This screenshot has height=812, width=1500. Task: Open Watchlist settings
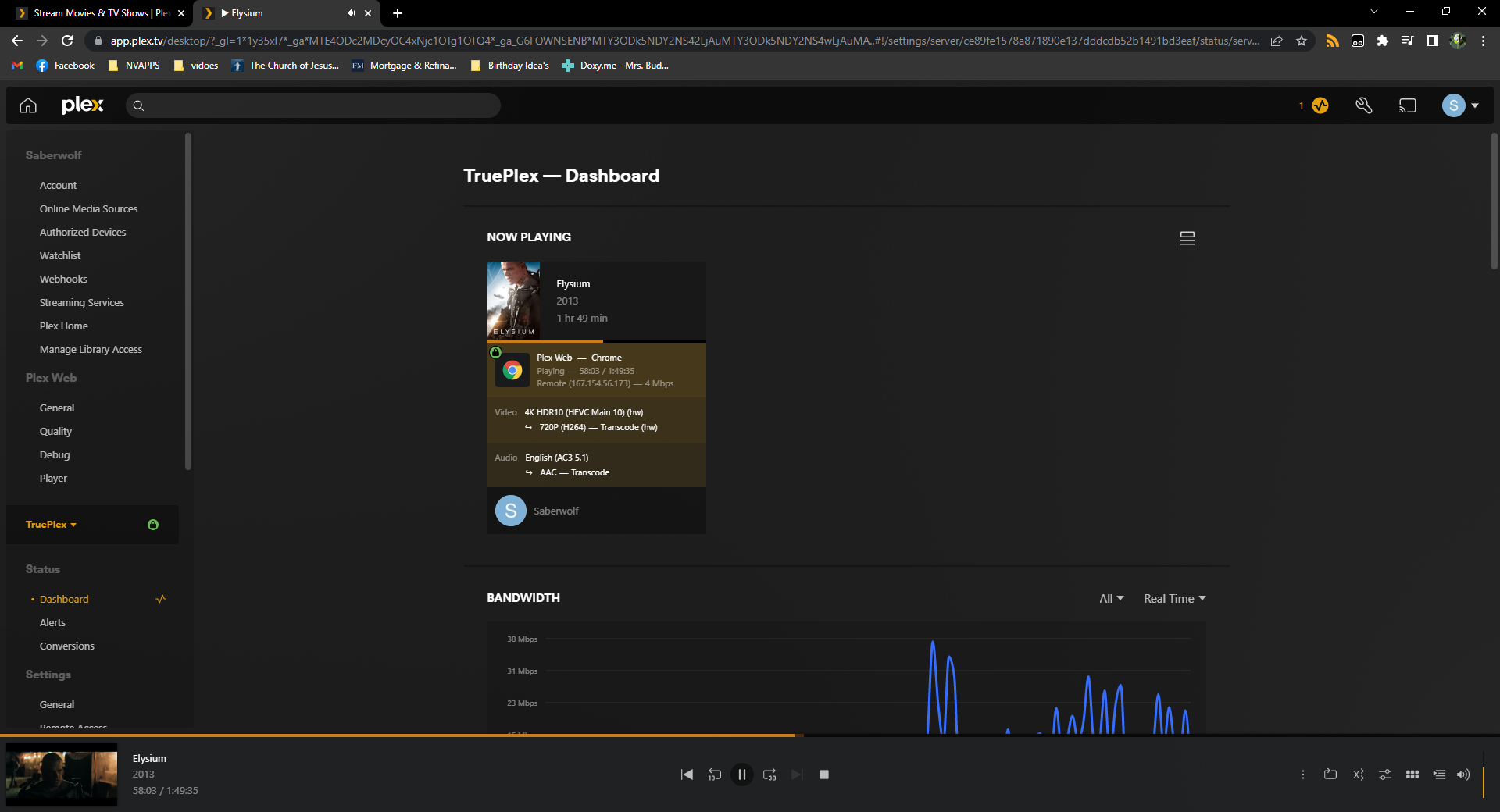(60, 256)
